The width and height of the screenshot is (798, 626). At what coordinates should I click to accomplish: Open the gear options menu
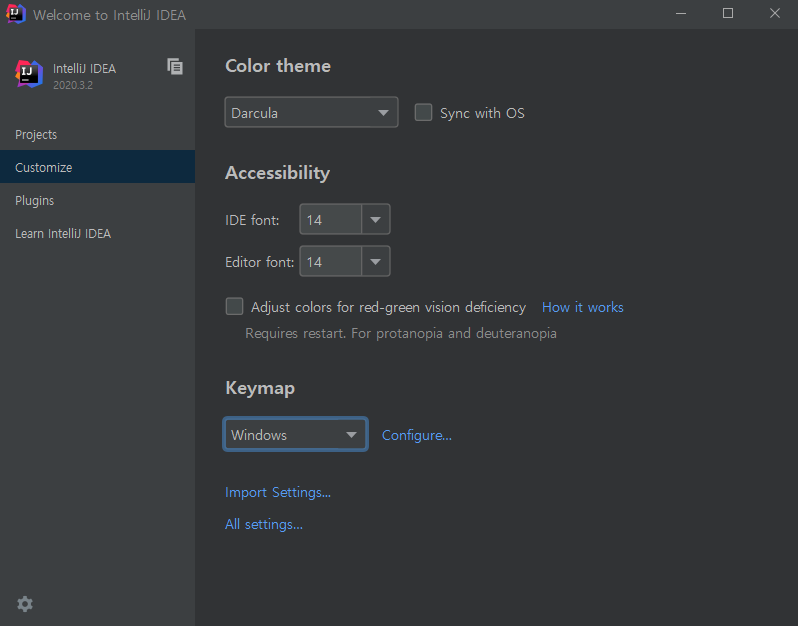coord(25,604)
